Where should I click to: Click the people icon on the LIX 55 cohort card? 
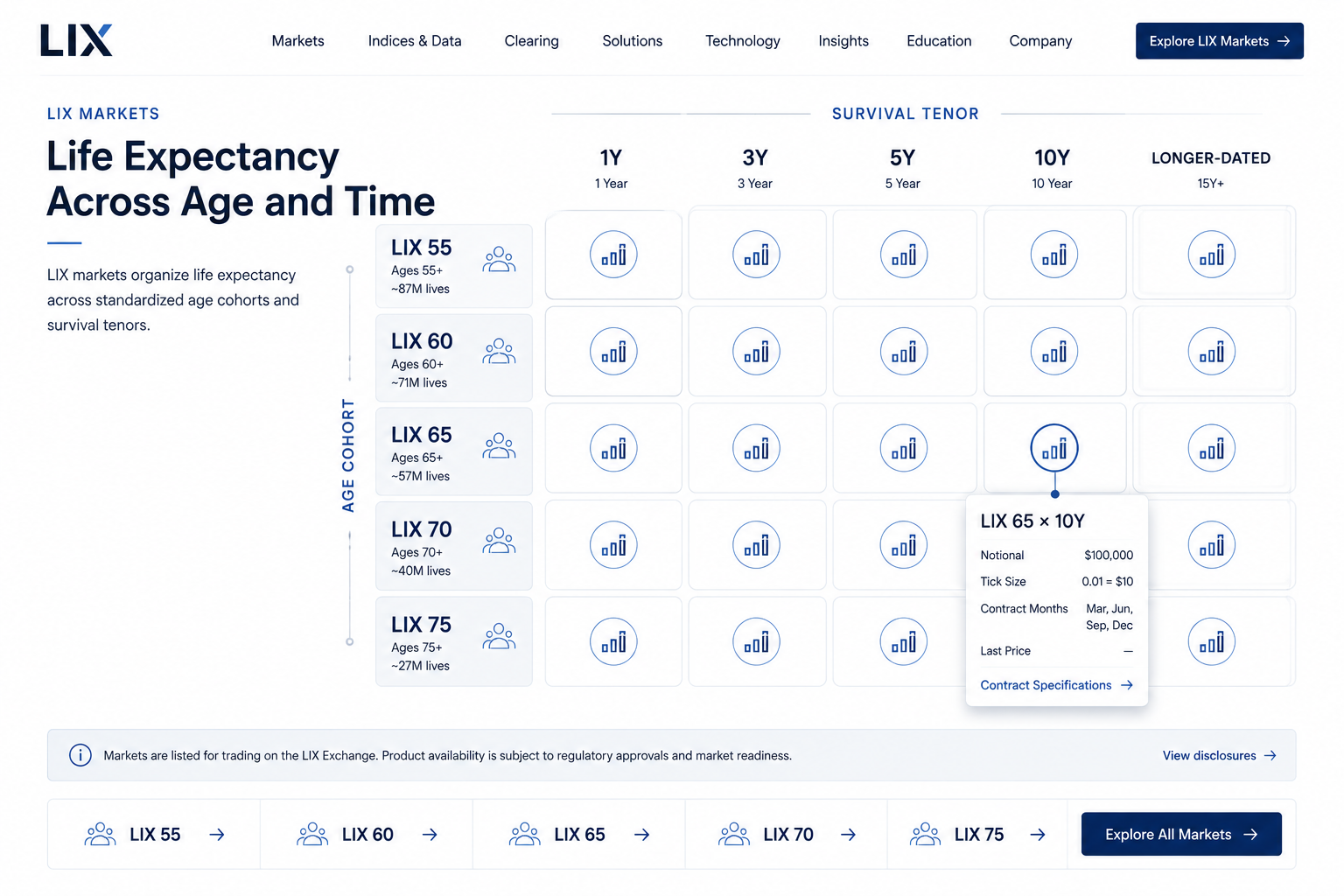tap(499, 259)
